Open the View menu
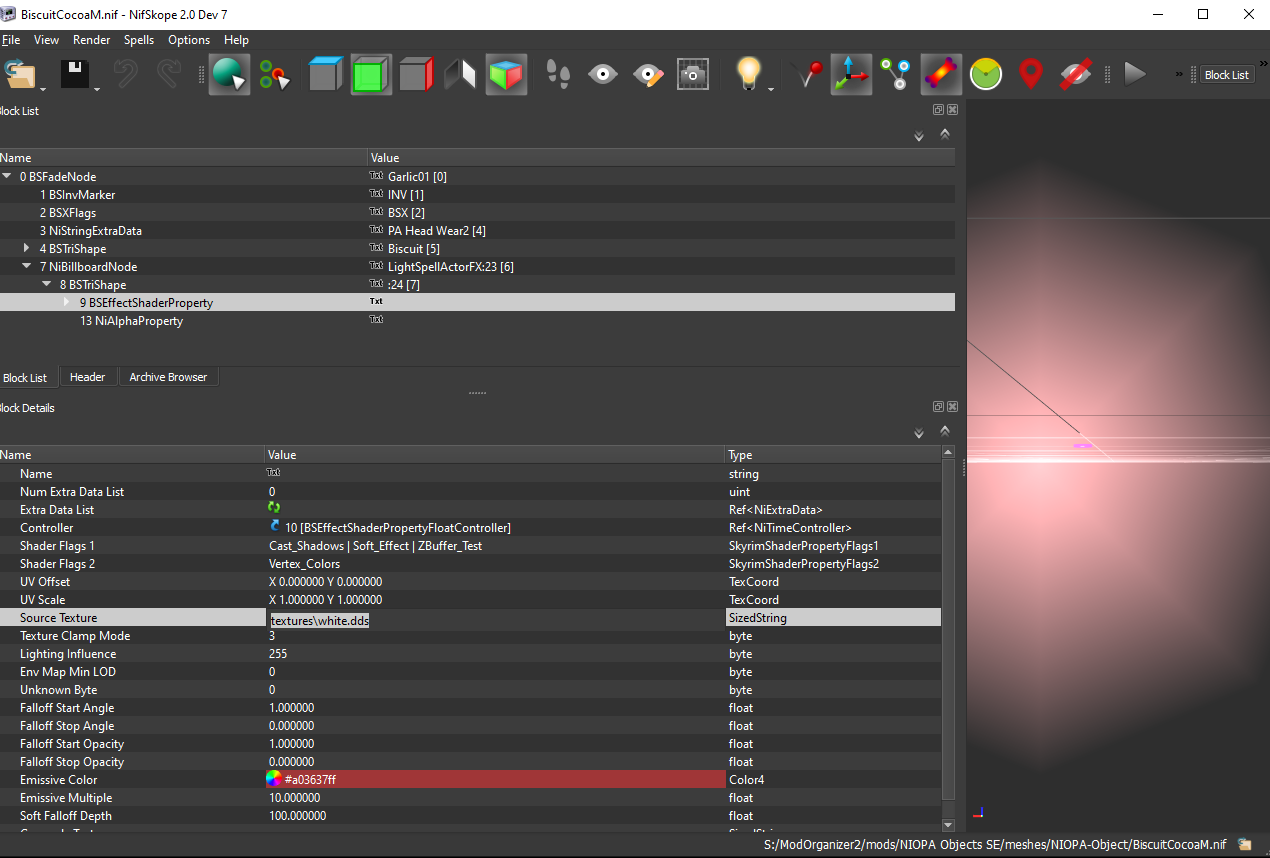Screen dimensions: 1270x858 (x=46, y=40)
